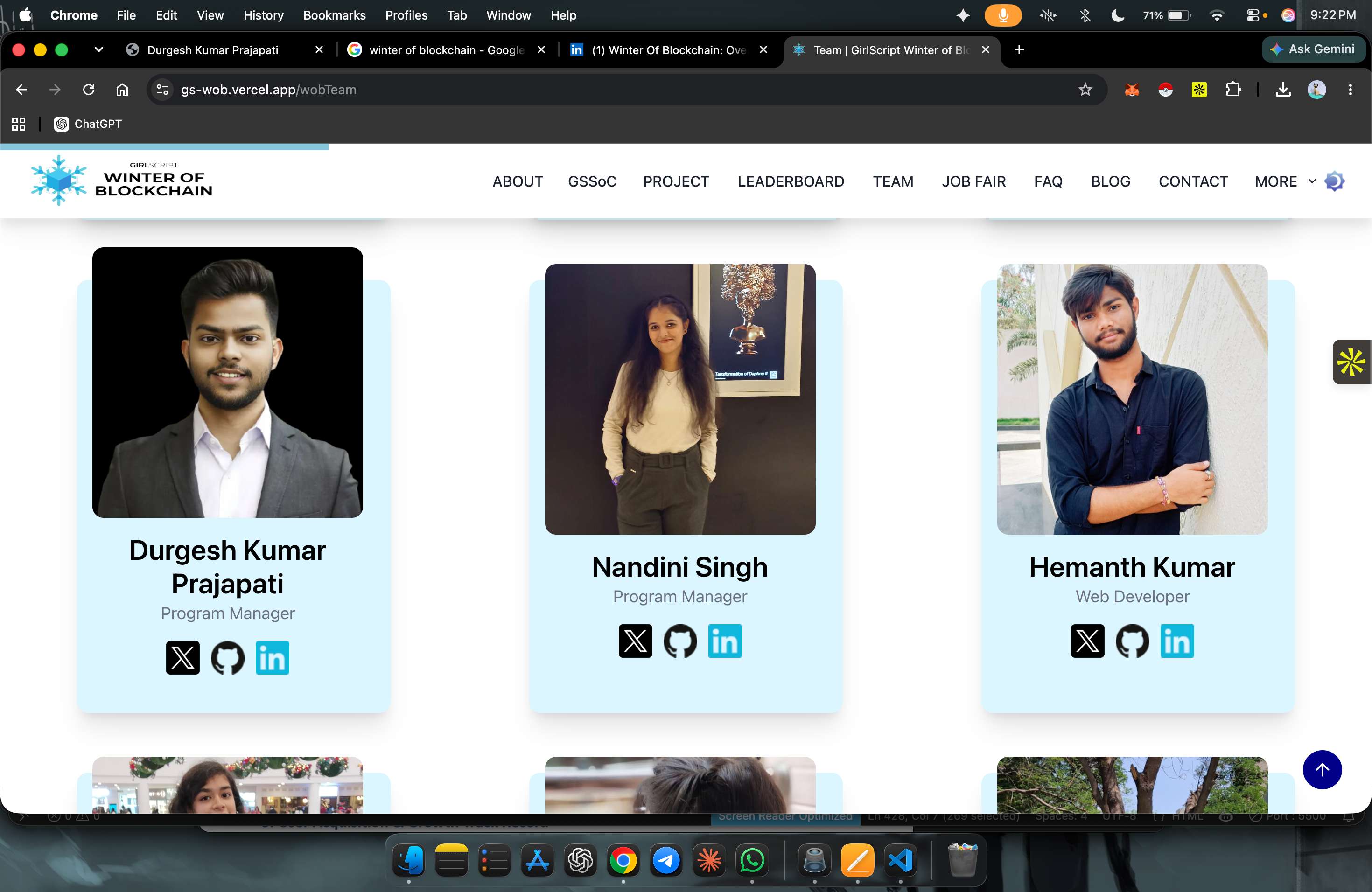Screen dimensions: 1372x892
Task: Open the History menu
Action: coord(264,15)
